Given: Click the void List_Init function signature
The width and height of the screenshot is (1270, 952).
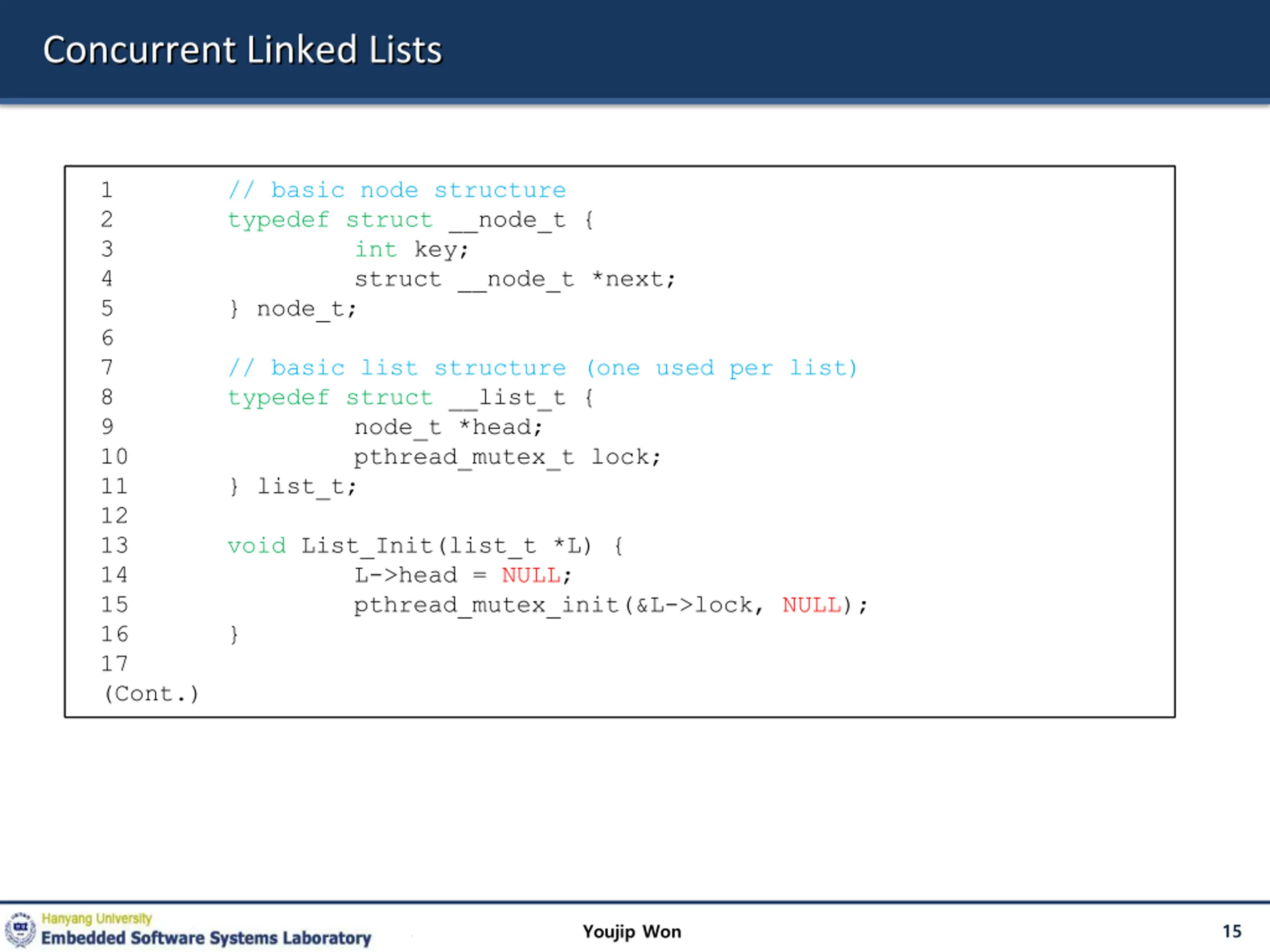Looking at the screenshot, I should [x=425, y=546].
